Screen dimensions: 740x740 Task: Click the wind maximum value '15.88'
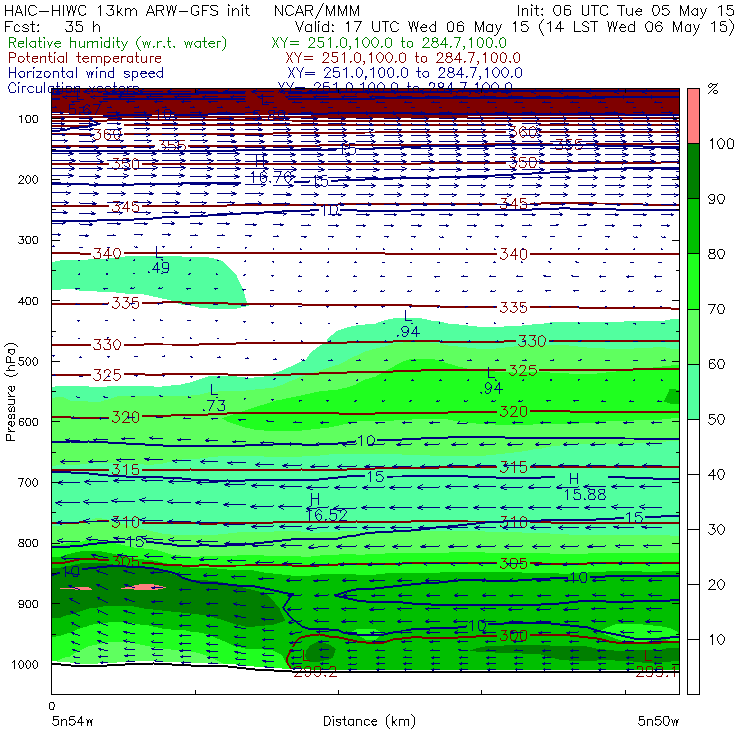pos(585,495)
